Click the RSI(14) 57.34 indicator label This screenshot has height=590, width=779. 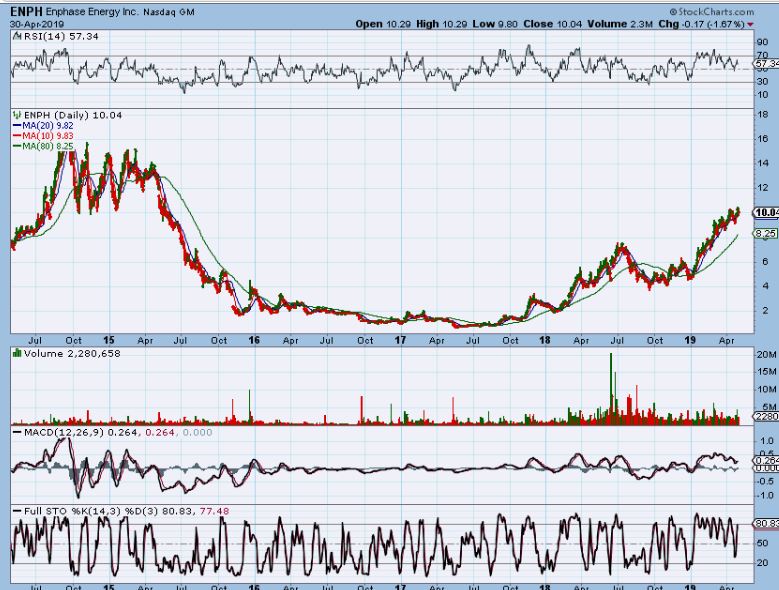[61, 36]
